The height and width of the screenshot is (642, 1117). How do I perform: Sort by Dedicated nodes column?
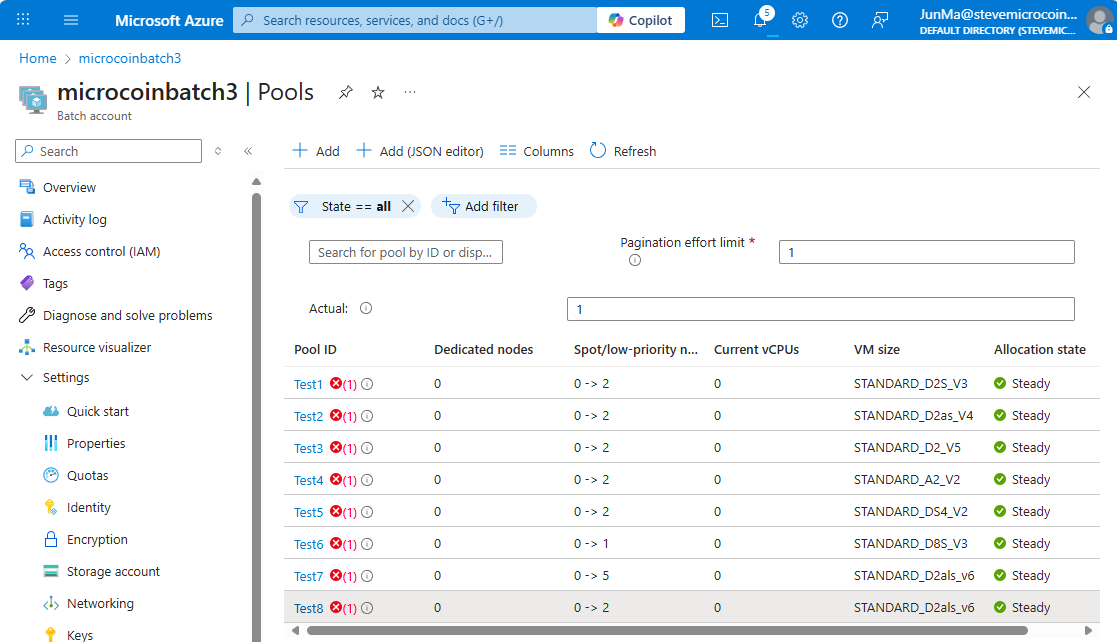(484, 350)
